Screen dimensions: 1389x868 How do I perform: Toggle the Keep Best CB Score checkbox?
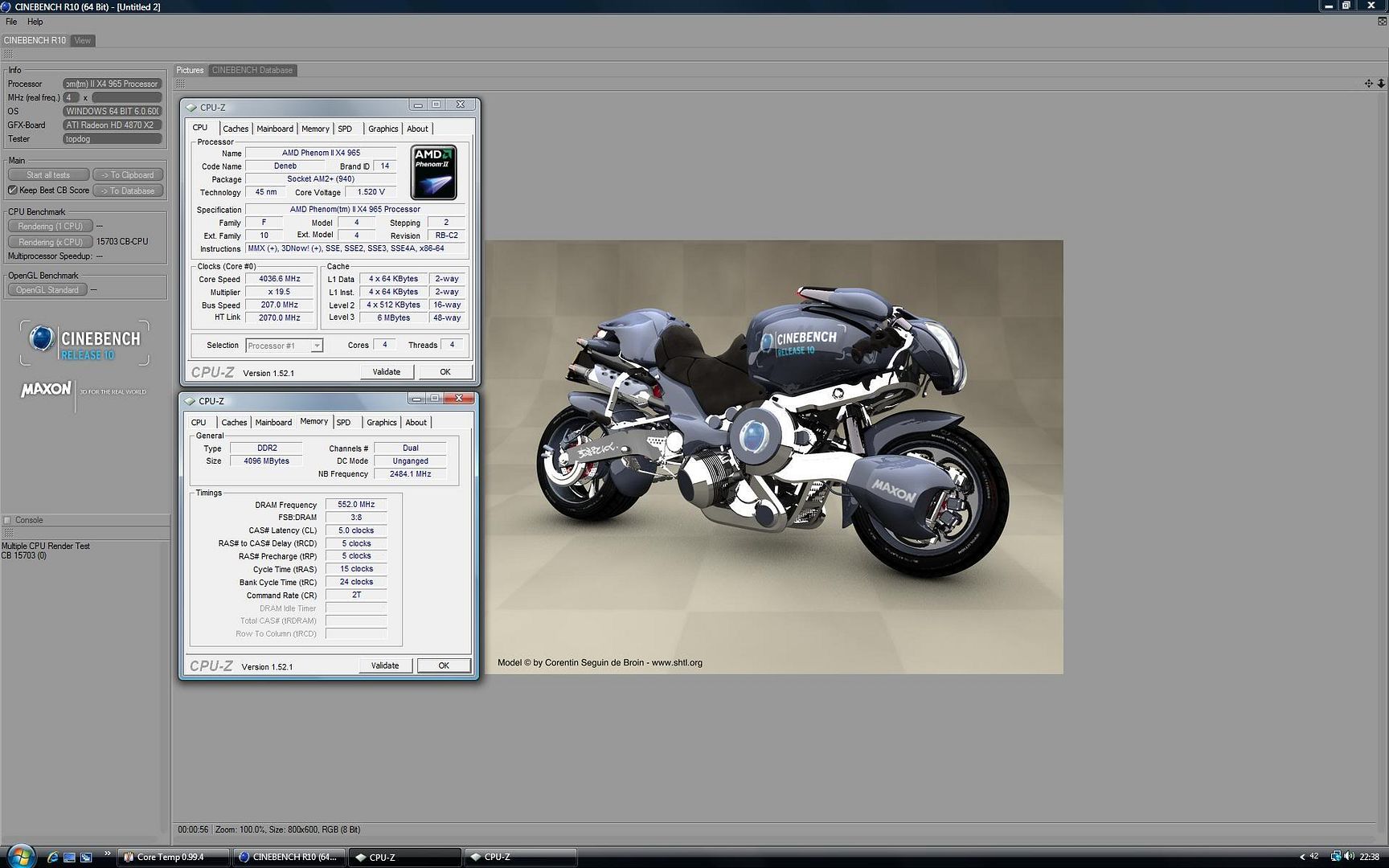13,190
